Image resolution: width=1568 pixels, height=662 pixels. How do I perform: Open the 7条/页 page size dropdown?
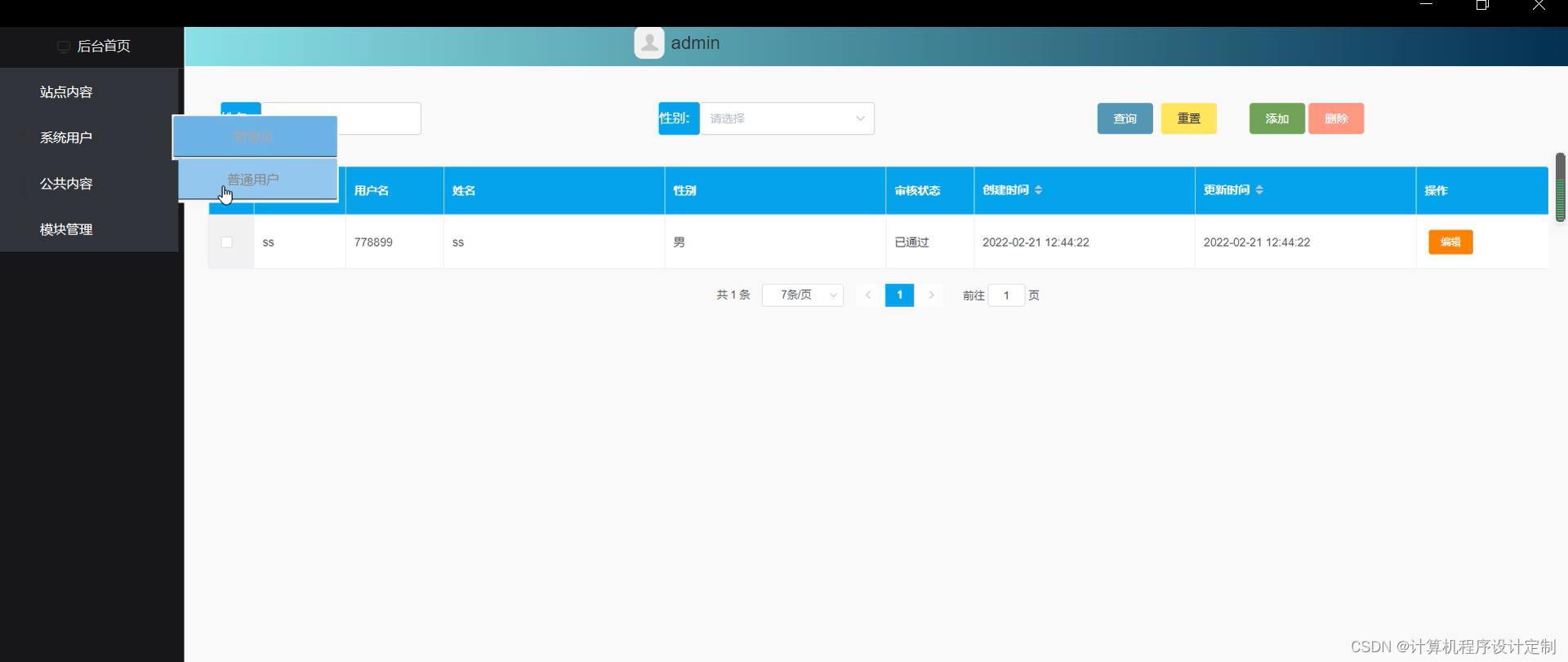coord(803,295)
